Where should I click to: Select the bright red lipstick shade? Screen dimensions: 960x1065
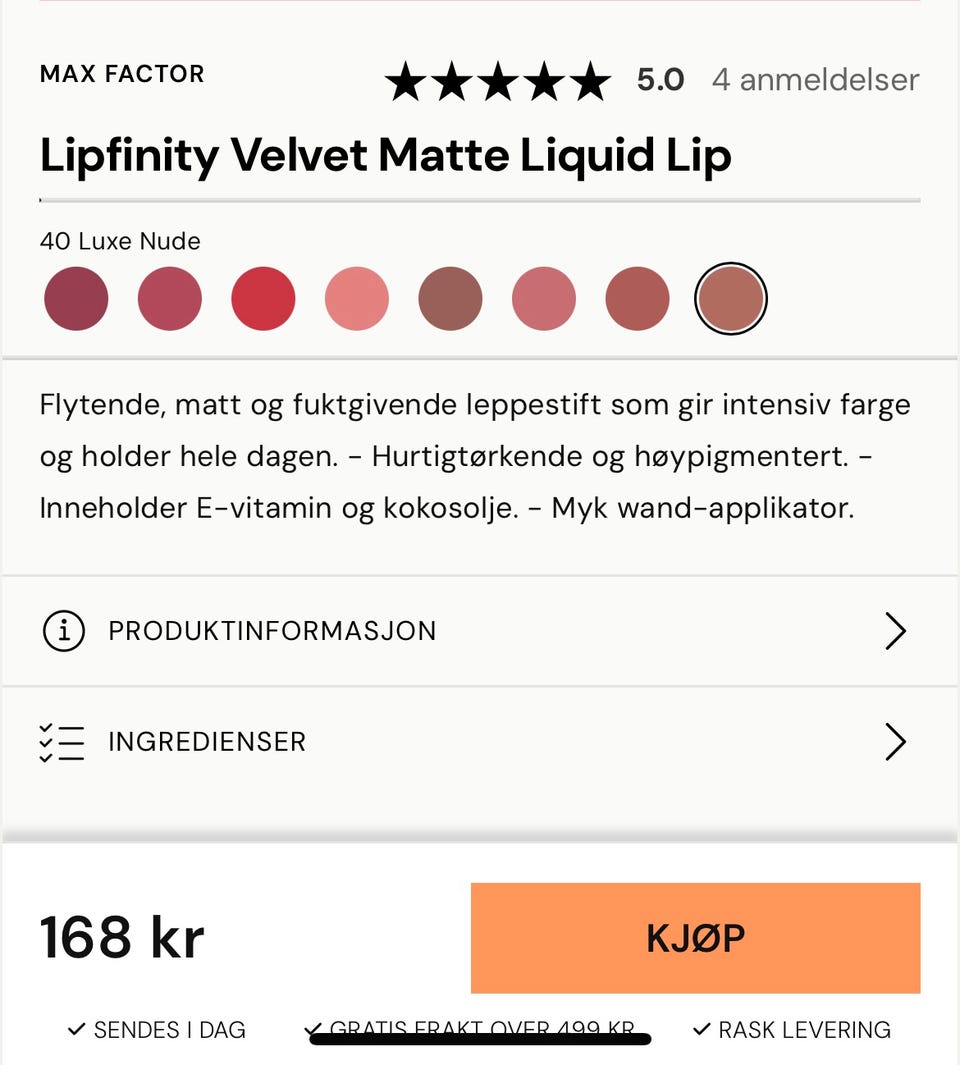click(x=263, y=298)
